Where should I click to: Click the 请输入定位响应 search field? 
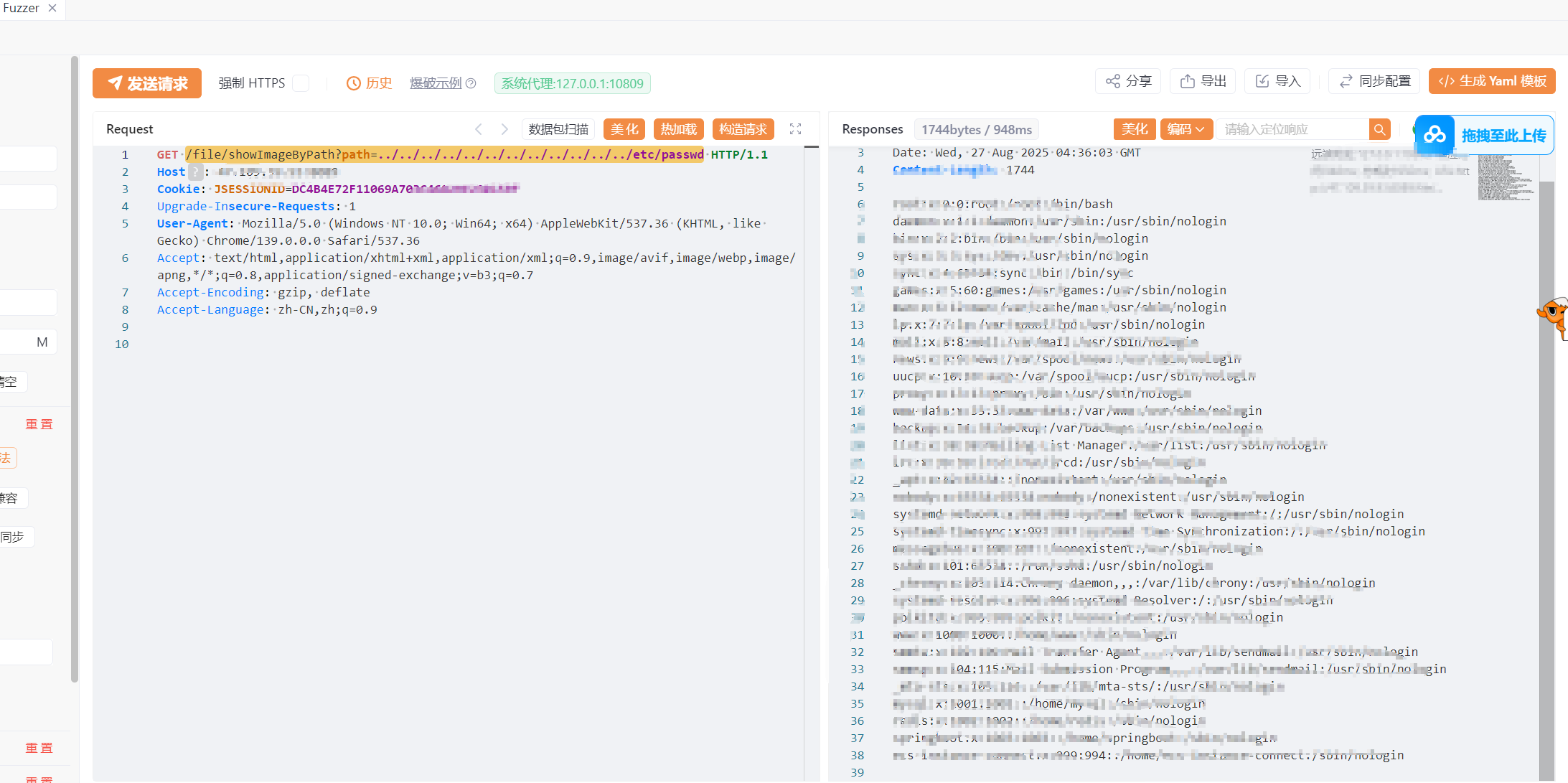(x=1292, y=129)
